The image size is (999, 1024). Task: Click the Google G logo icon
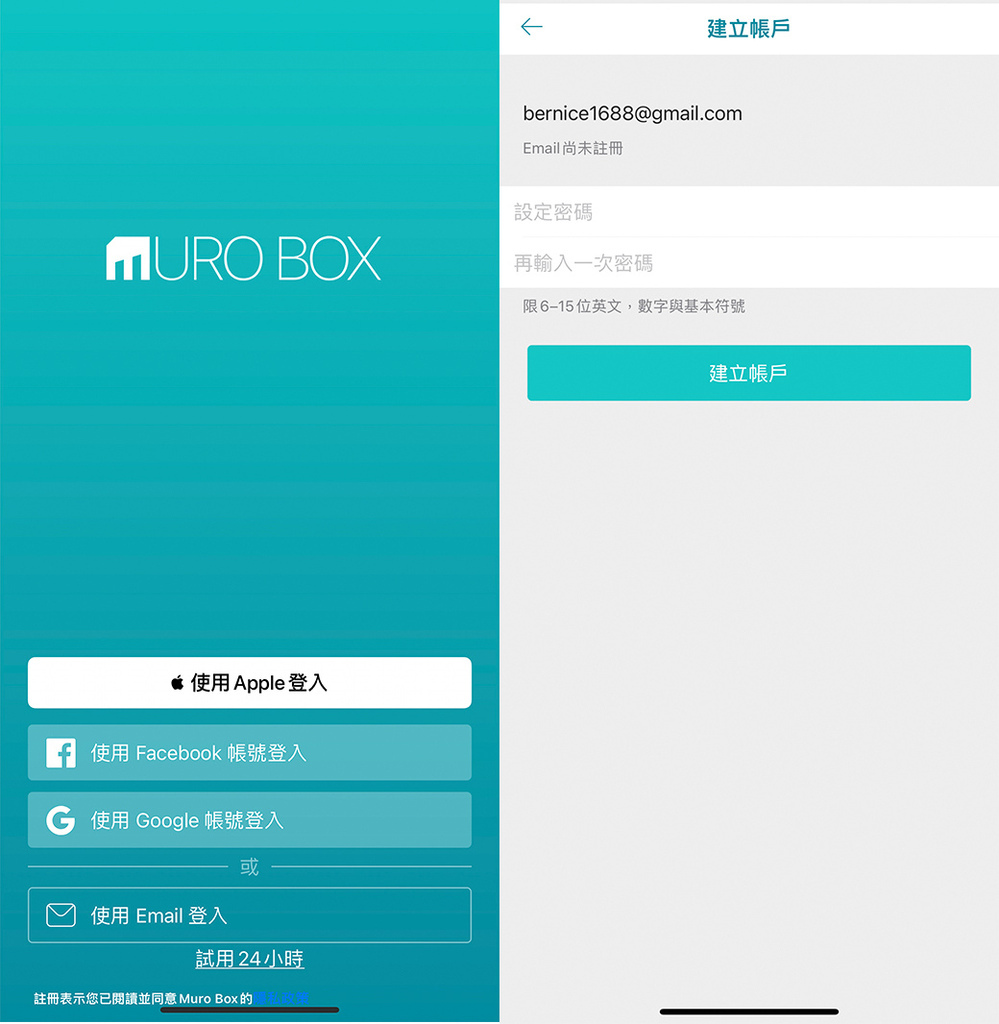click(x=61, y=820)
